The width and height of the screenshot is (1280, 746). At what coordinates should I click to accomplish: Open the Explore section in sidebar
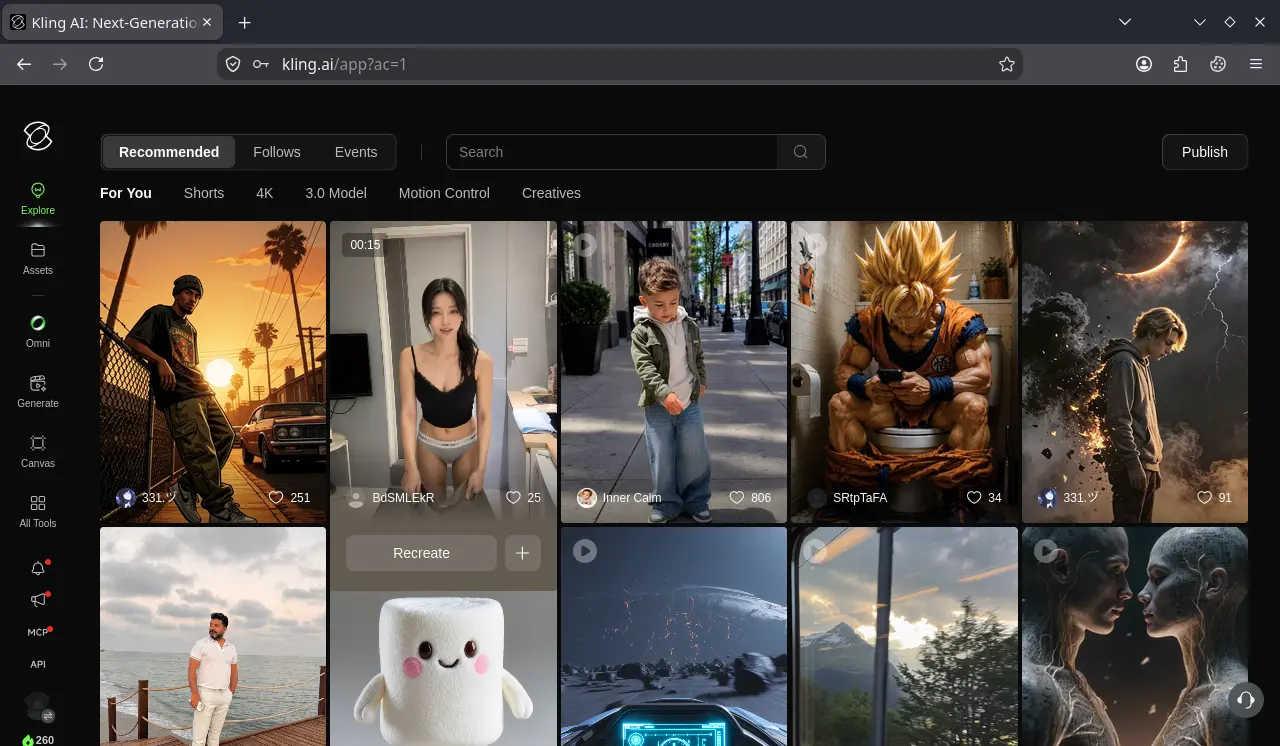pos(38,199)
